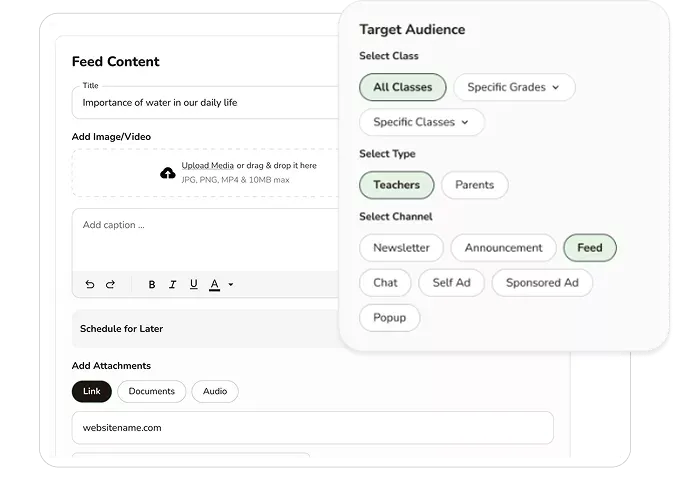Image resolution: width=674 pixels, height=481 pixels.
Task: Expand the Specific Classes dropdown
Action: [x=421, y=122]
